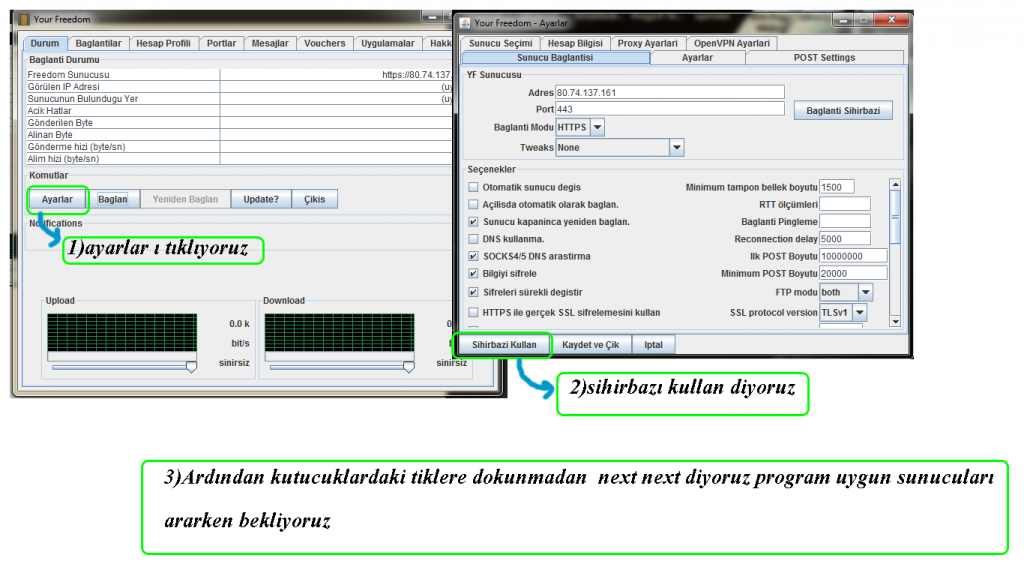1024x575 pixels.
Task: Click the Iptal button
Action: coord(654,344)
